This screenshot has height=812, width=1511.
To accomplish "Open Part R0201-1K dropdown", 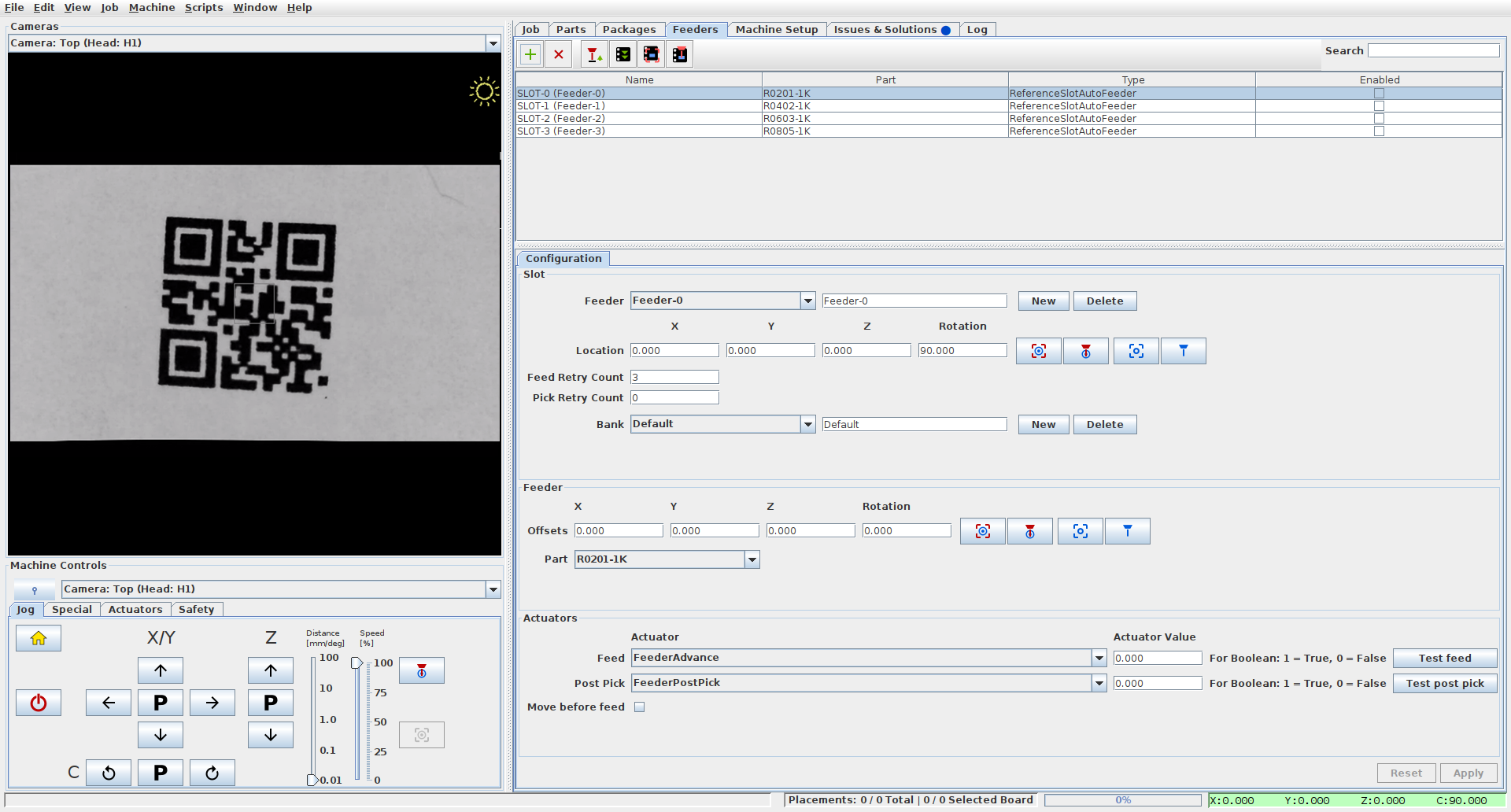I will pyautogui.click(x=752, y=559).
